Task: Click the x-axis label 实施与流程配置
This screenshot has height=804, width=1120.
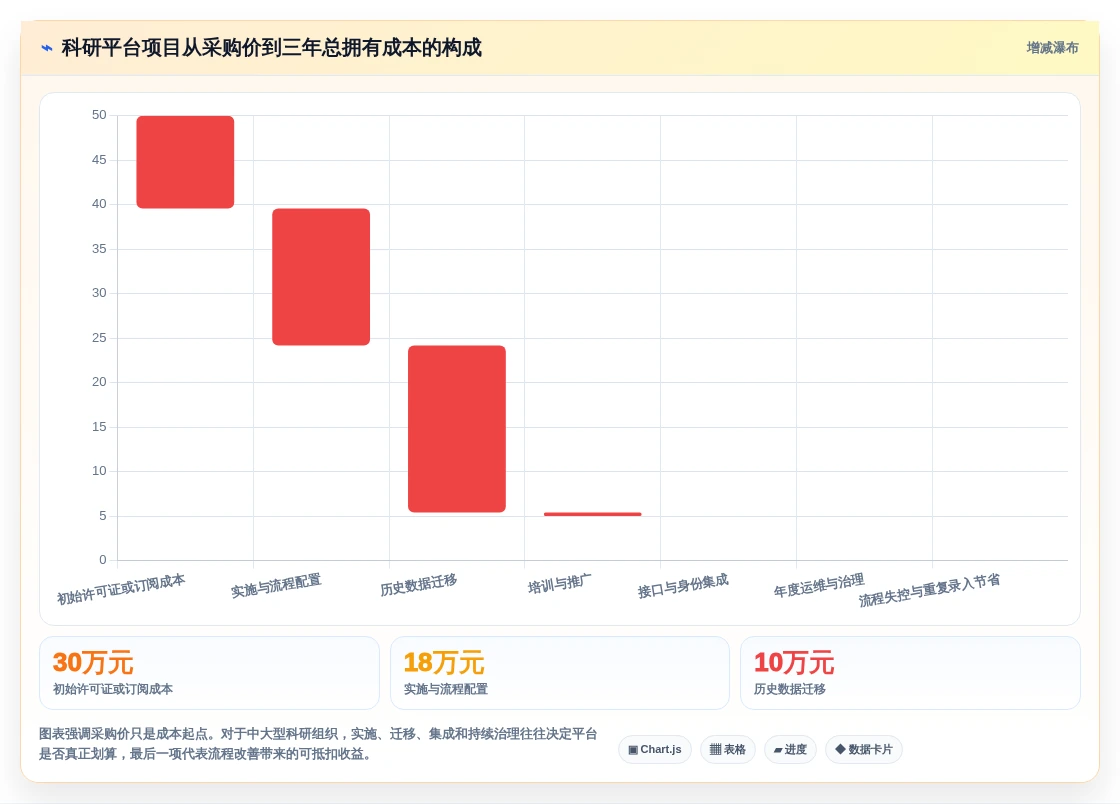Action: point(276,586)
